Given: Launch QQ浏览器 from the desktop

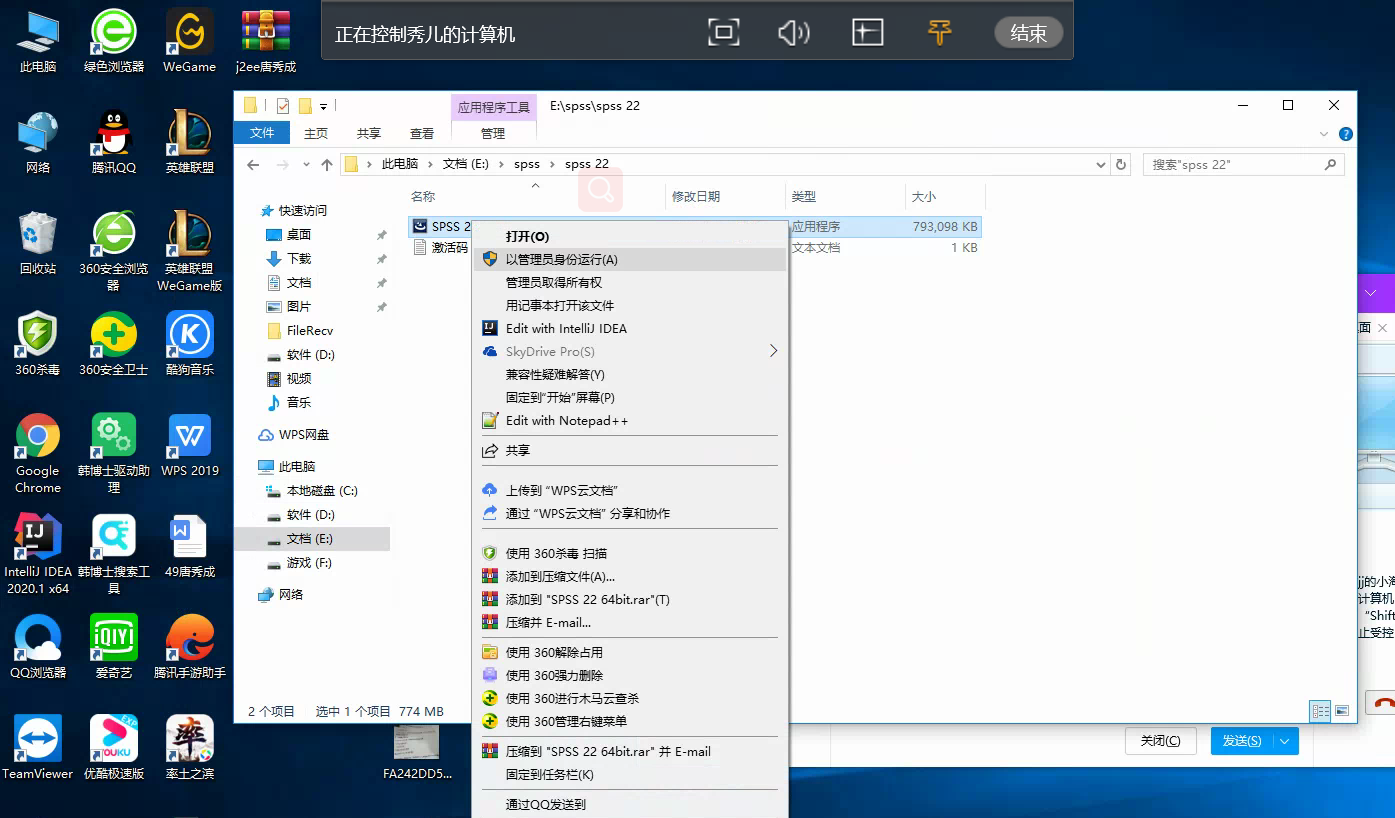Looking at the screenshot, I should (x=38, y=647).
